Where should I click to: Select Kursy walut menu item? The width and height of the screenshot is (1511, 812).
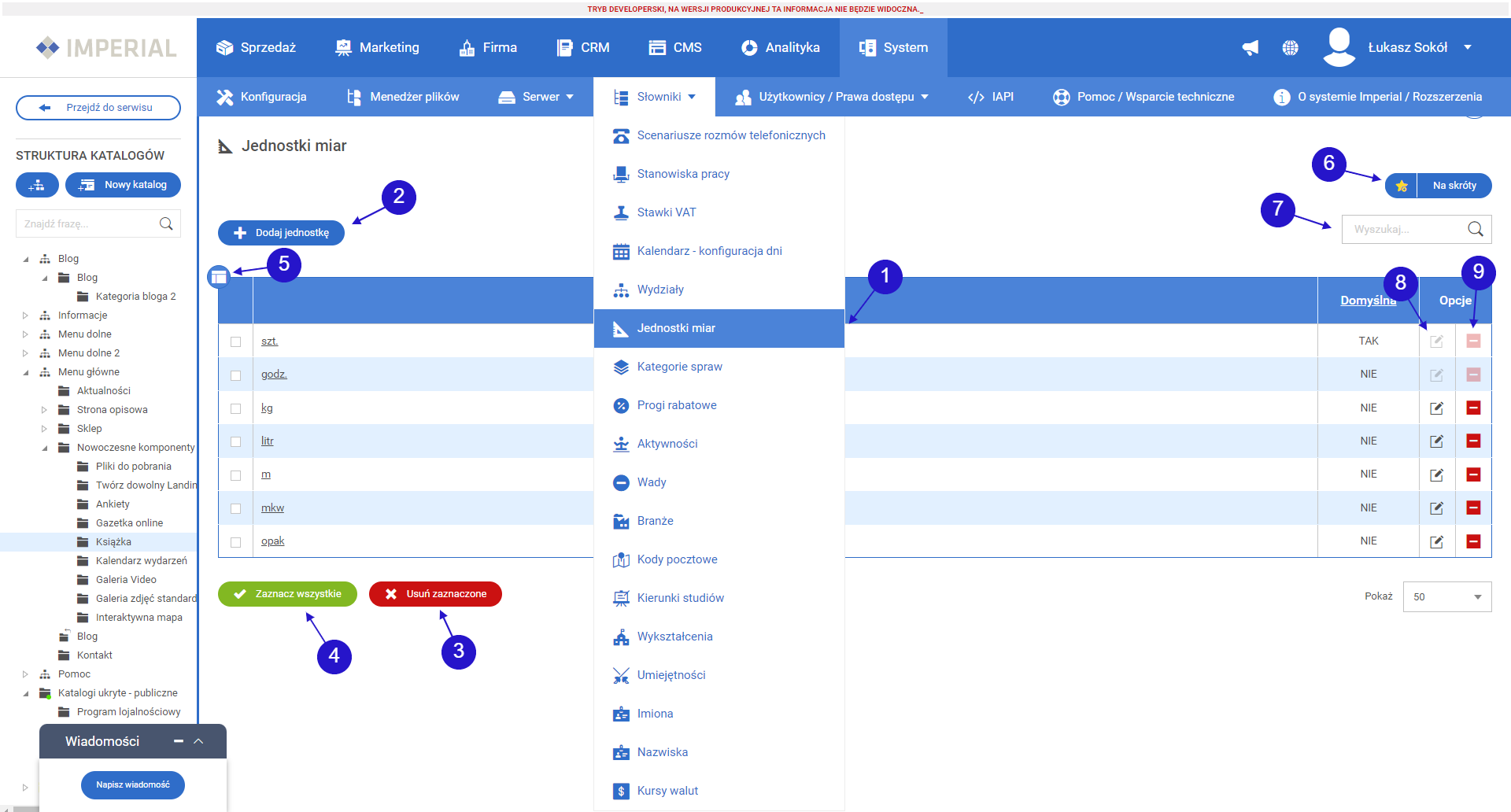click(667, 791)
